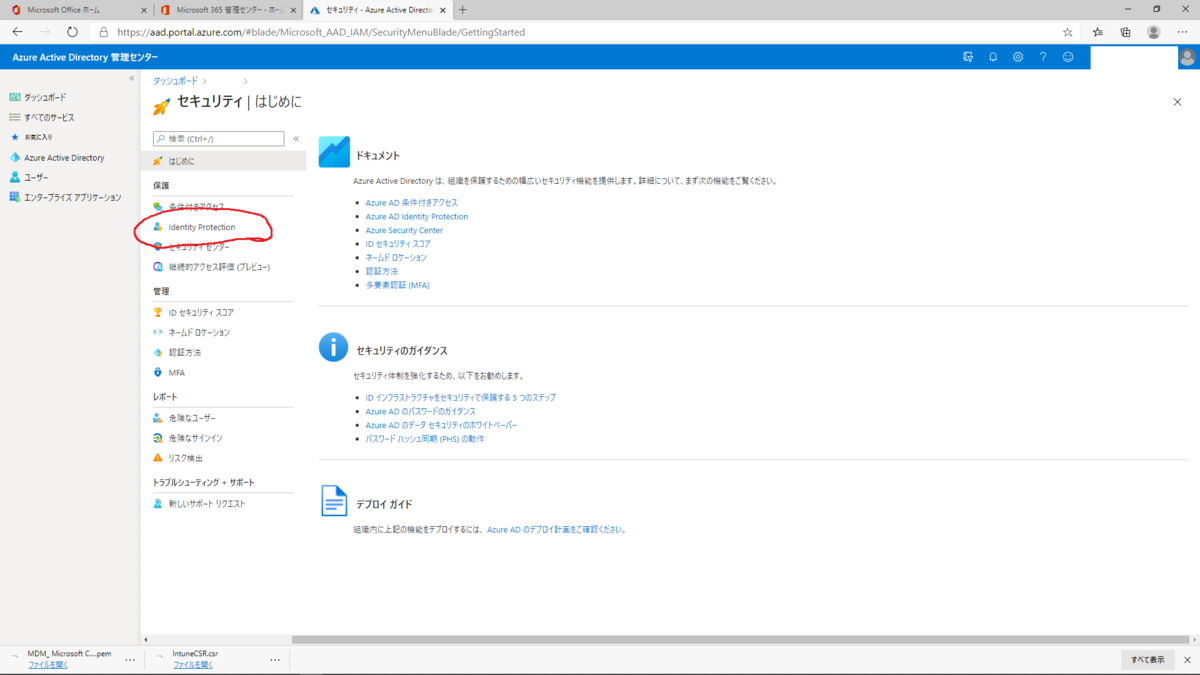Open Azure AD Identity Protection document link
Screen dimensions: 1200x675
point(417,217)
